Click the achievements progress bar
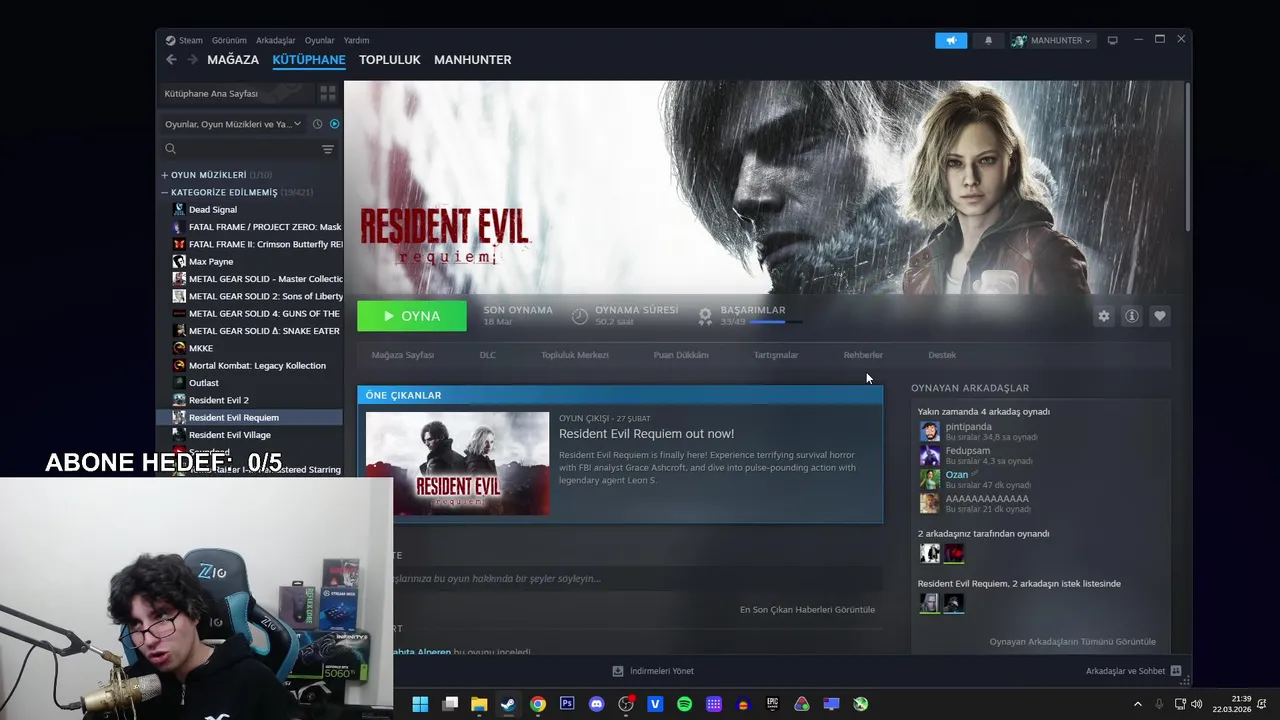This screenshot has width=1280, height=720. coord(775,322)
